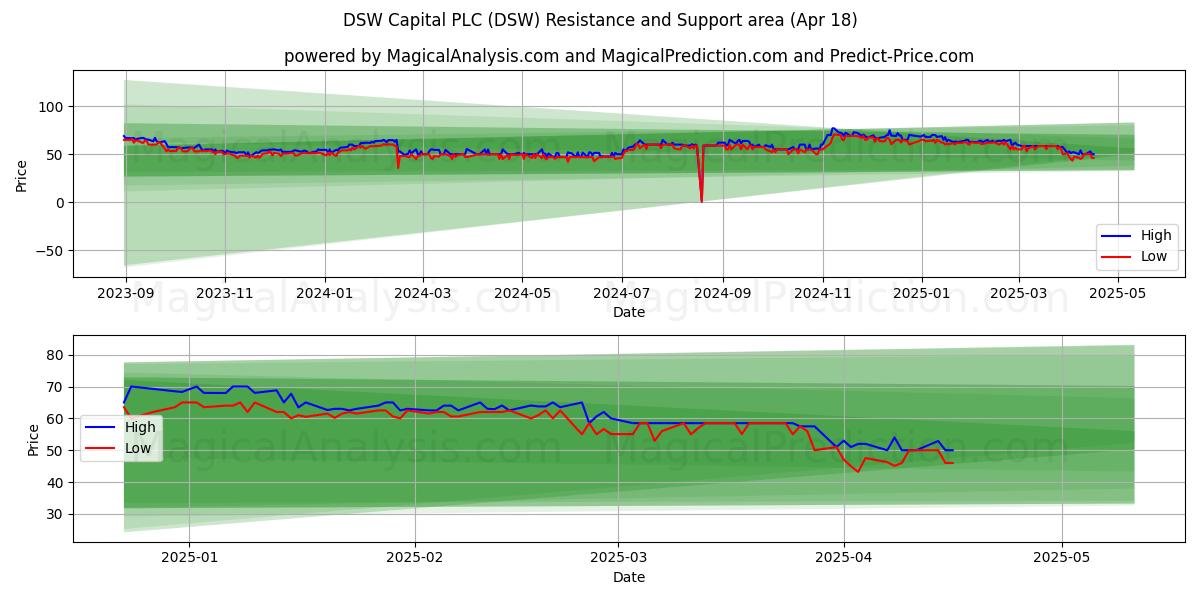
Task: Click the '100' price tick in top chart
Action: coord(52,107)
